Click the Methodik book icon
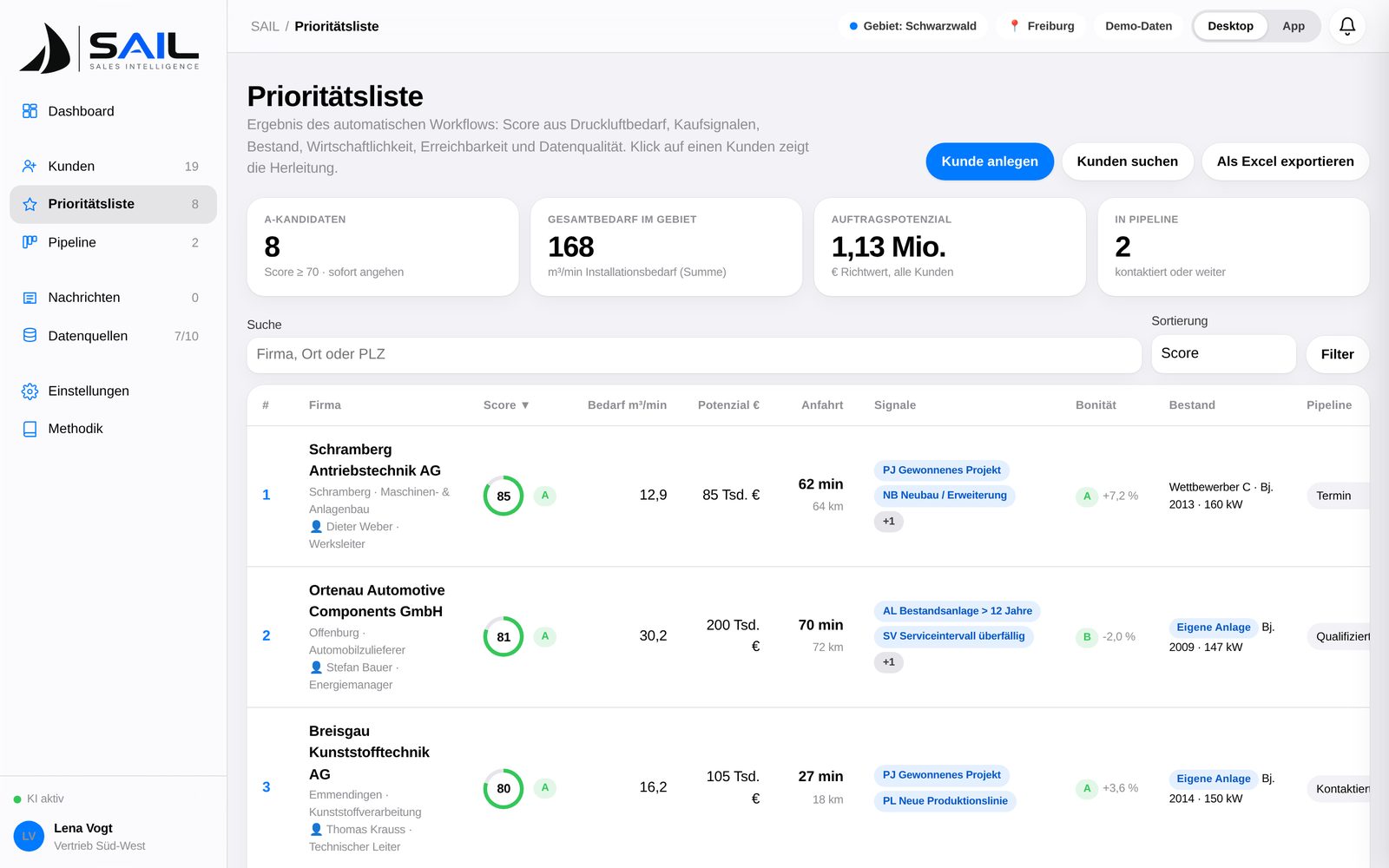1389x868 pixels. pos(30,429)
